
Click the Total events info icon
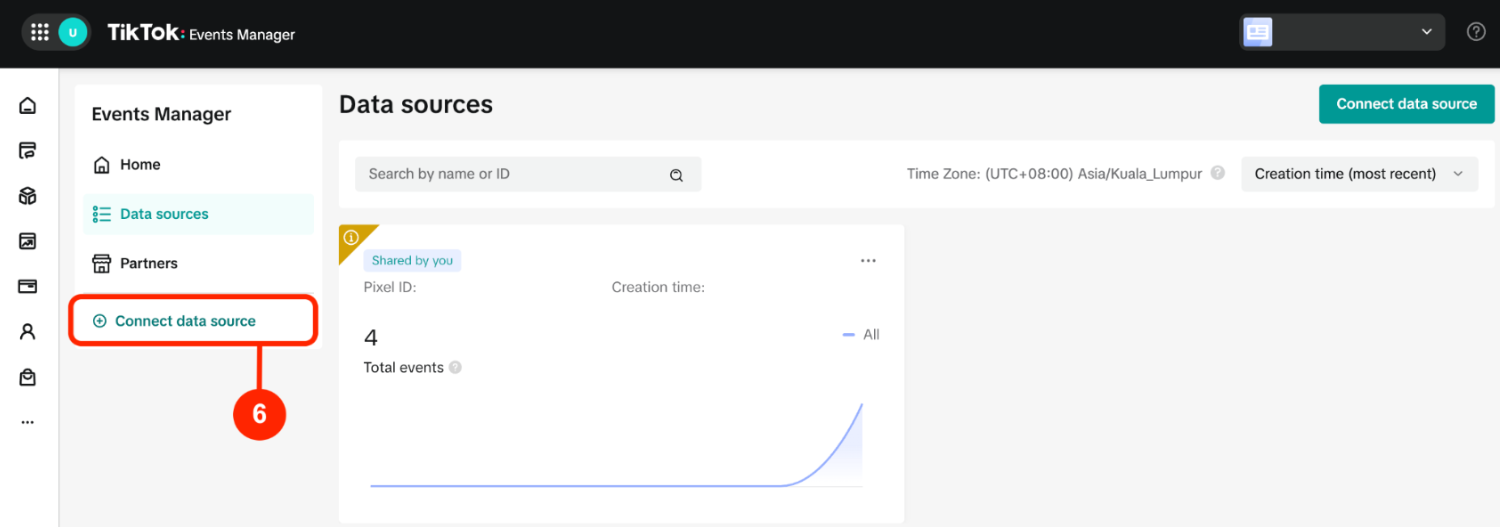coord(455,368)
